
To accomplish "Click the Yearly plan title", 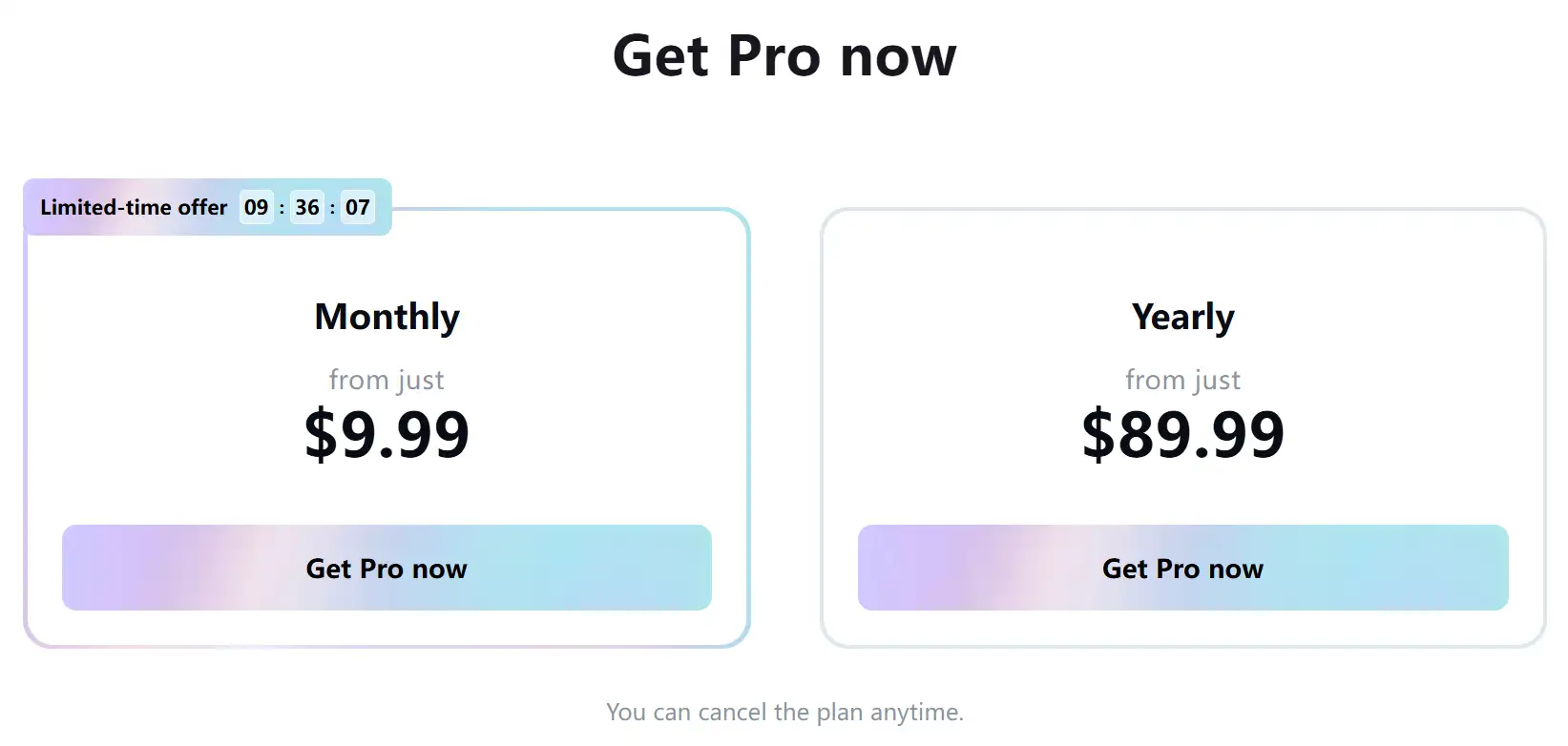I will pyautogui.click(x=1182, y=317).
